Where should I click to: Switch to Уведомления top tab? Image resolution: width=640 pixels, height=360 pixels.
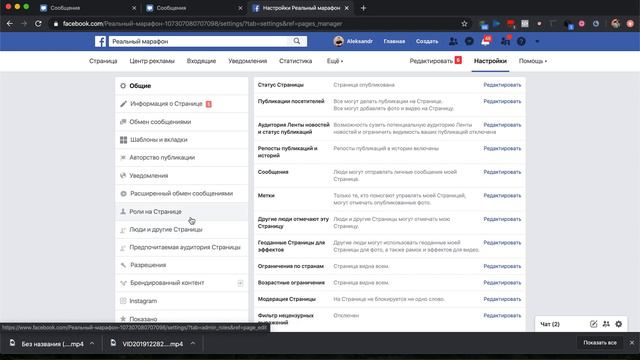[x=247, y=61]
